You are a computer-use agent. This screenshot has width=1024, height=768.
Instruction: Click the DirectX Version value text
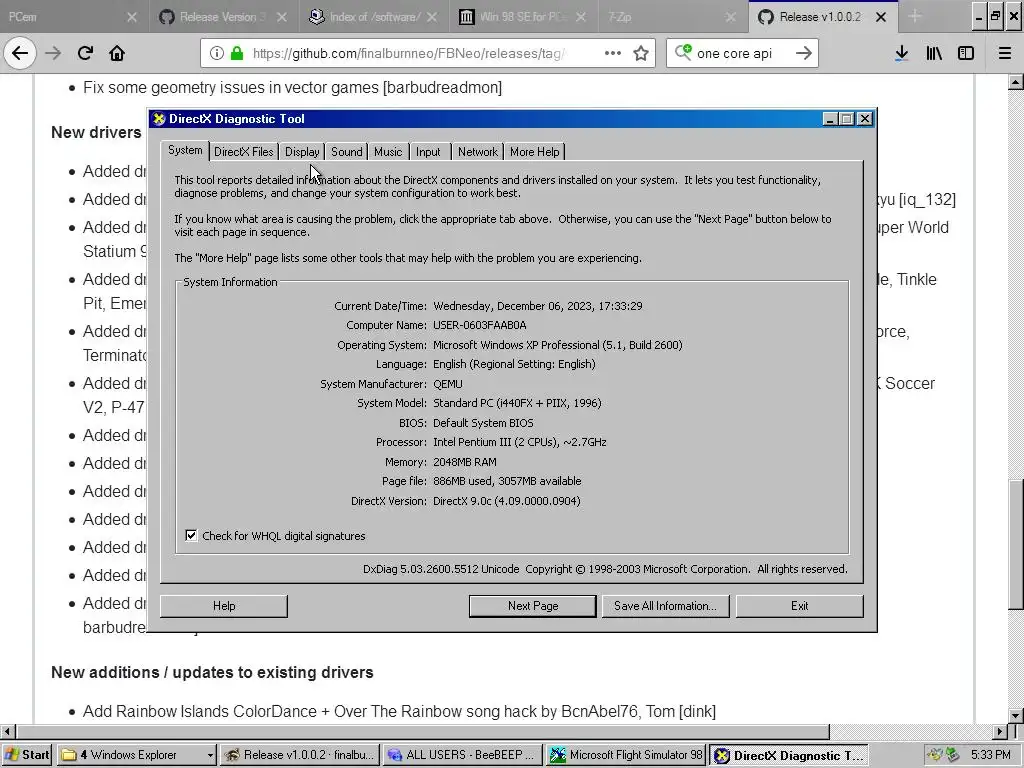[x=507, y=501]
